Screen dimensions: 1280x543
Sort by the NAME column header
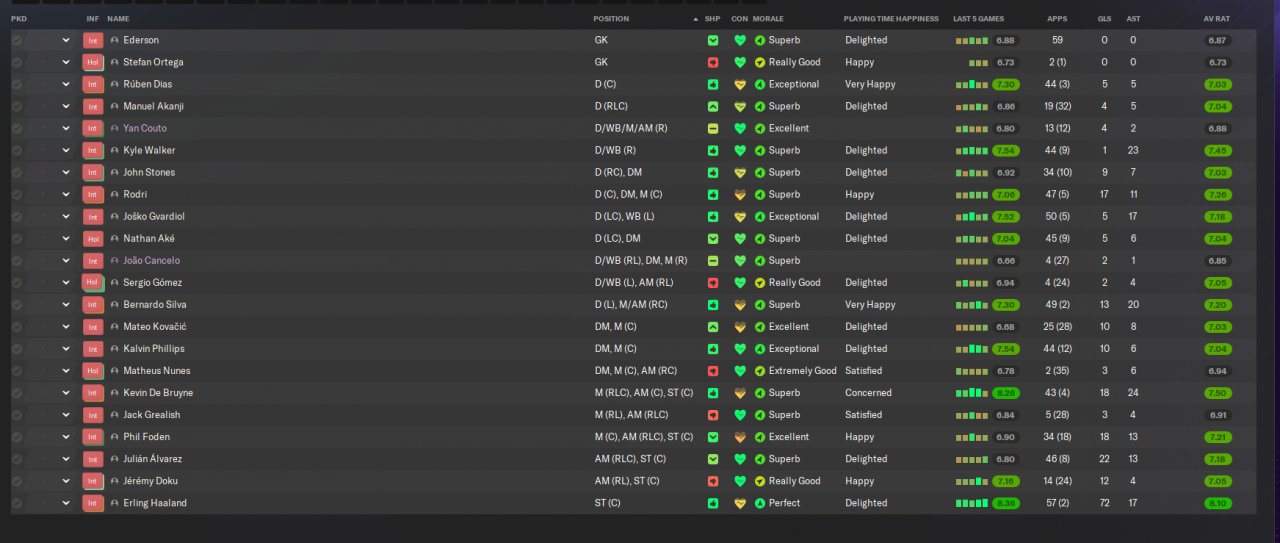pos(118,19)
